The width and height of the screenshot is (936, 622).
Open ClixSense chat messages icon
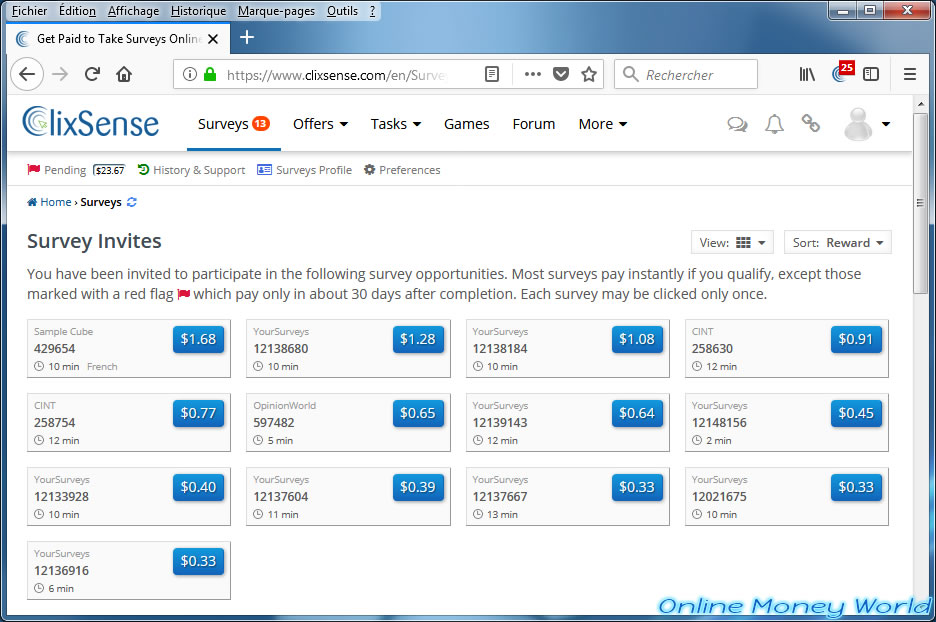click(737, 124)
